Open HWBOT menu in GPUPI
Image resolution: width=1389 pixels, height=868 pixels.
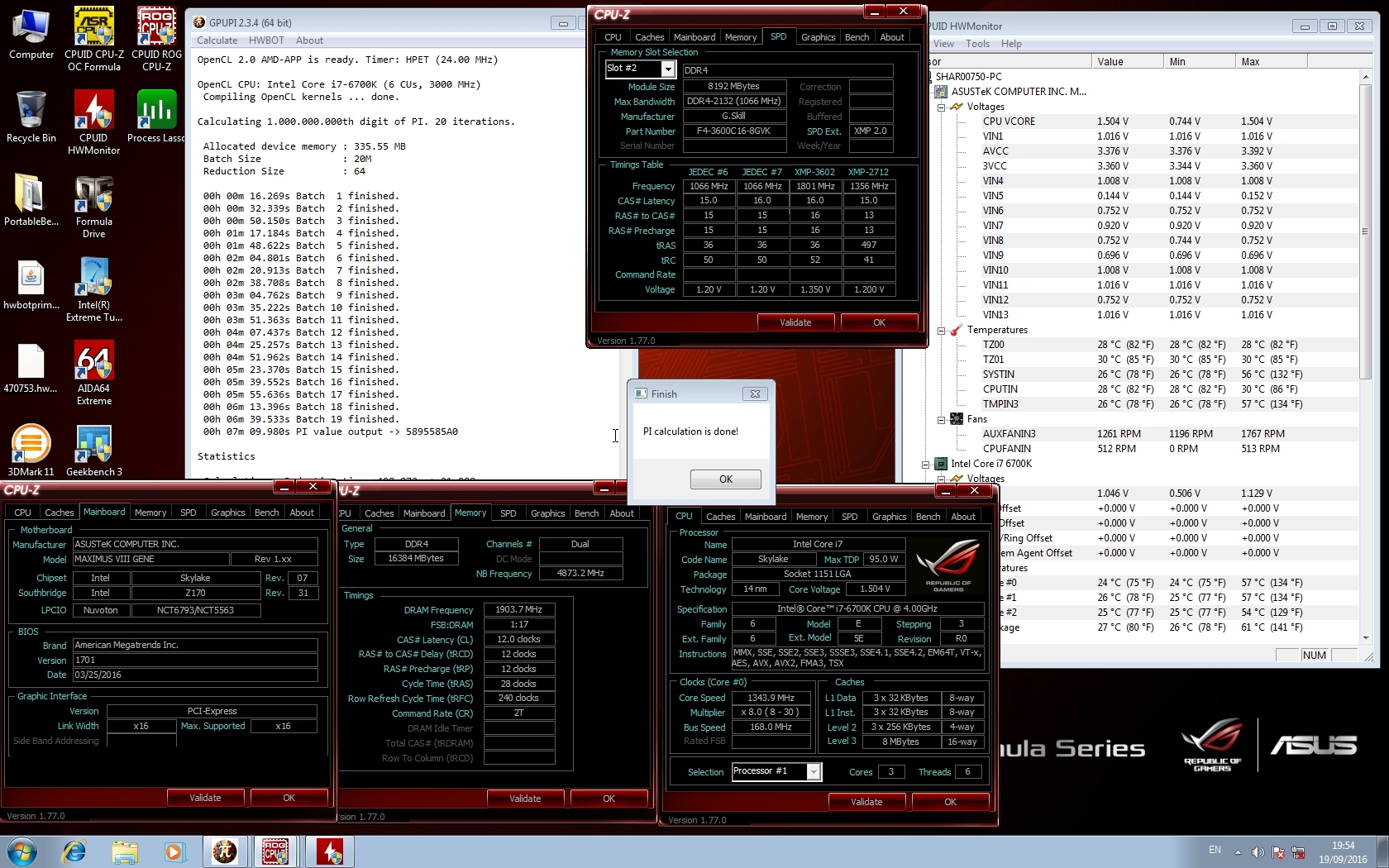266,41
